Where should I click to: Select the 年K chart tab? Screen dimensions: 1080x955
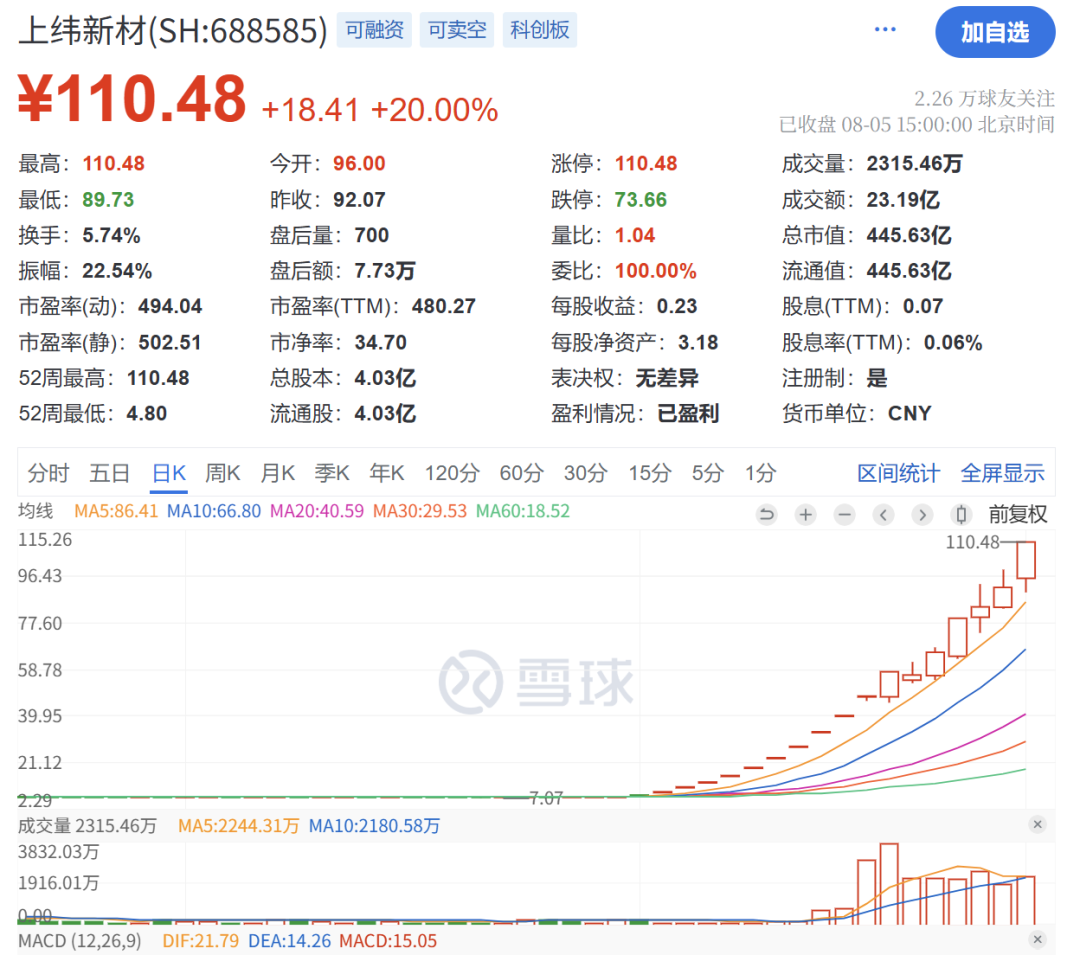point(386,474)
